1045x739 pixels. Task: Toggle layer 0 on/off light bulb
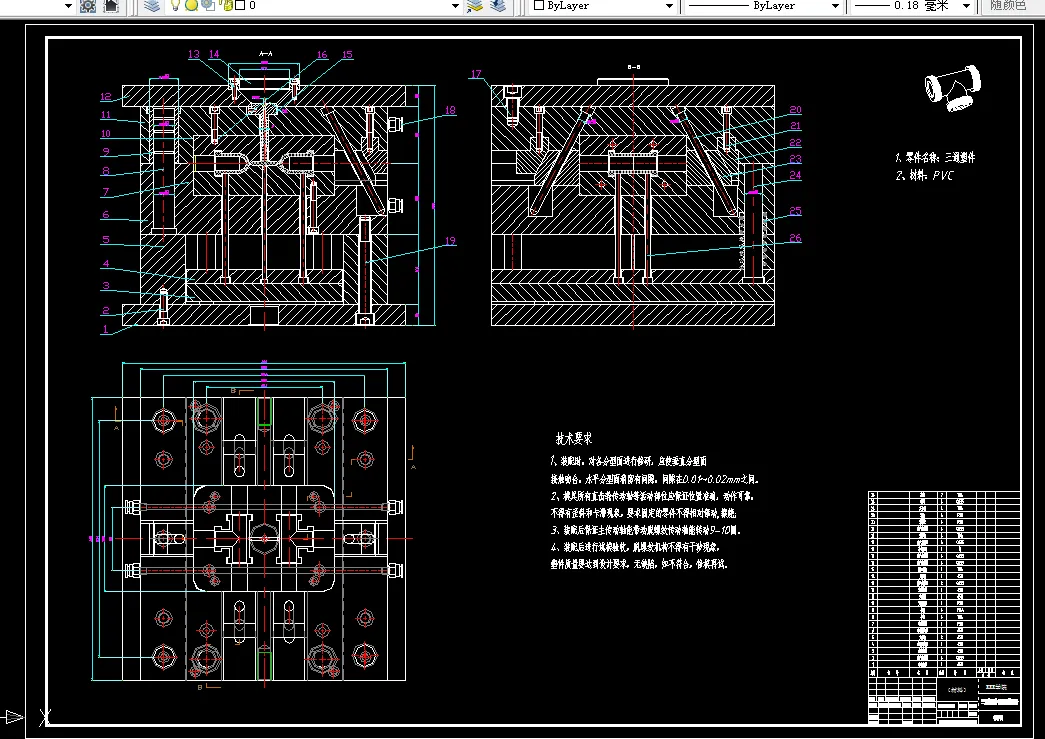[x=175, y=6]
